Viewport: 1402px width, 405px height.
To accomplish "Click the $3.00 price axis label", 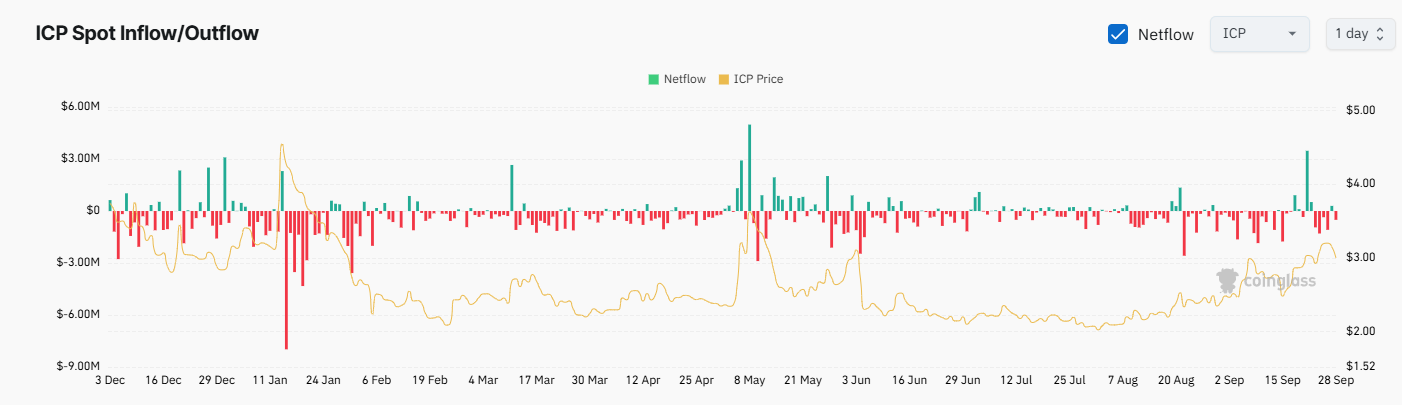I will click(1362, 257).
